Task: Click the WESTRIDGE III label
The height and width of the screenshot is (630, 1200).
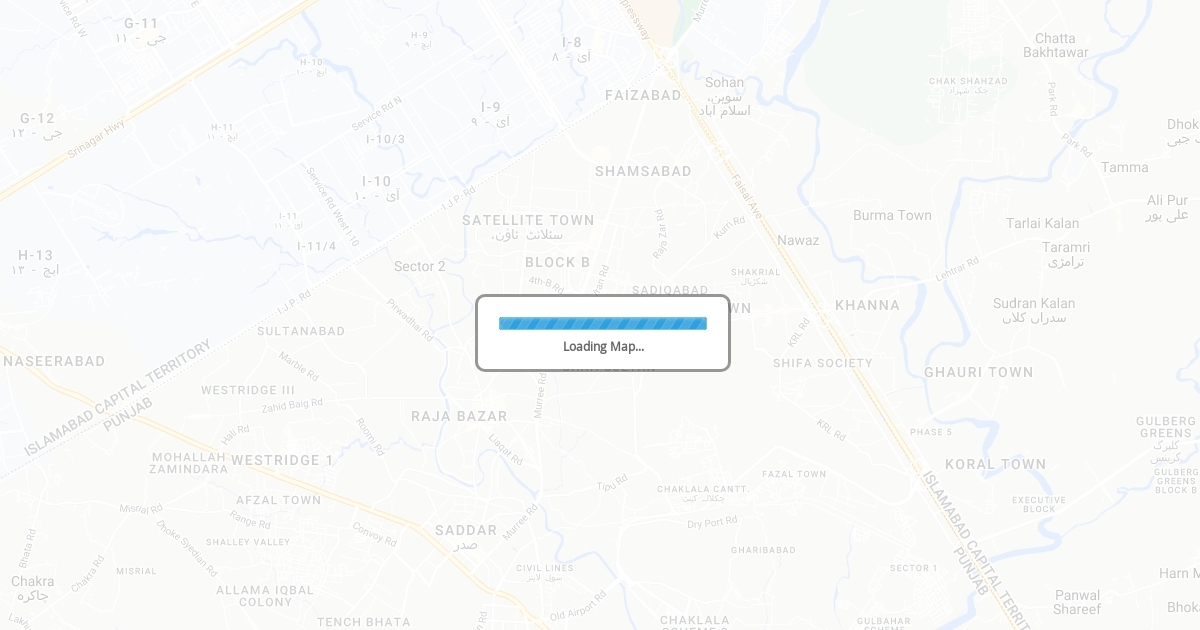Action: 248,390
